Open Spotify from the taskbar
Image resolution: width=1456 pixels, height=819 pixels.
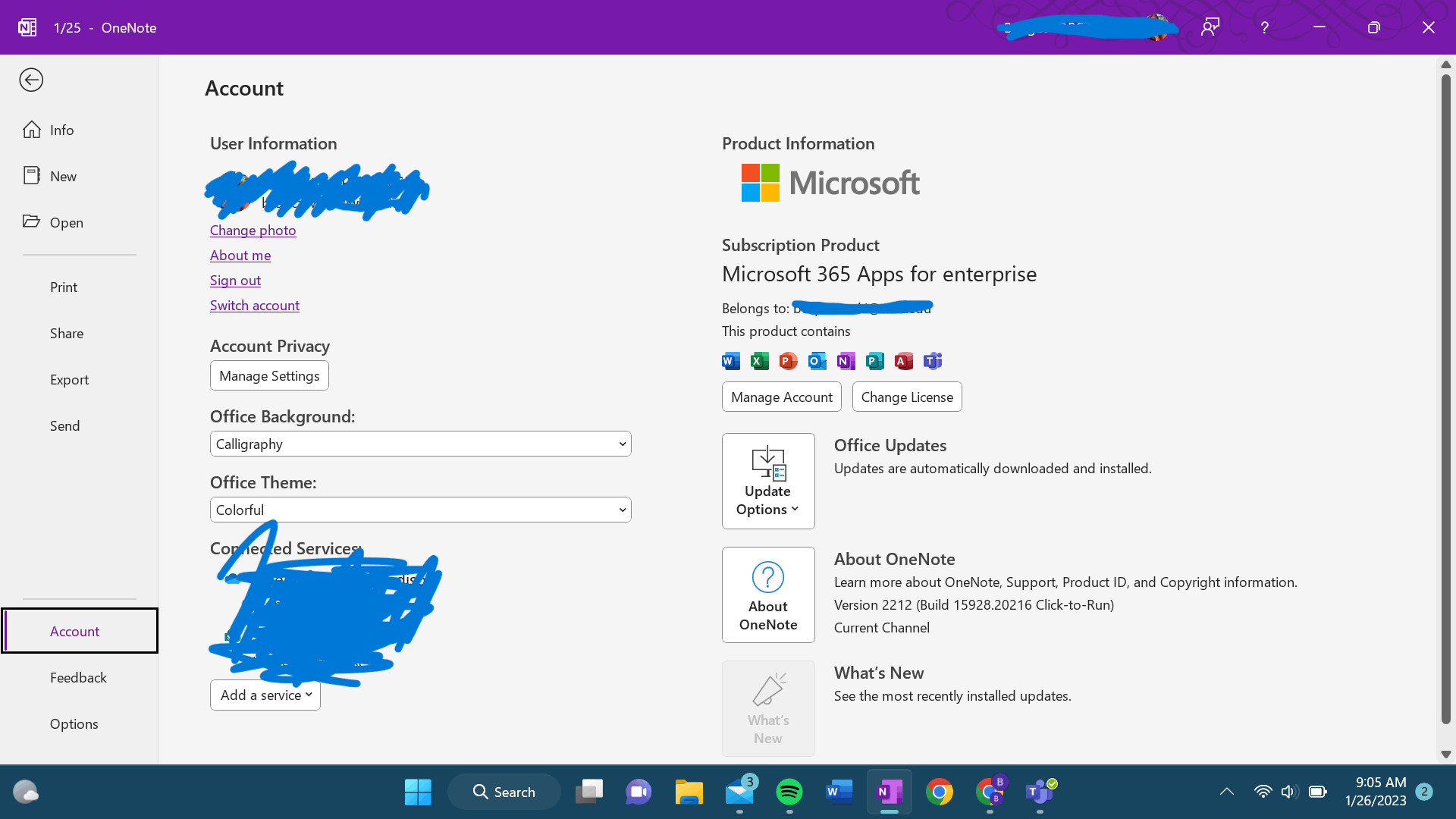tap(789, 792)
